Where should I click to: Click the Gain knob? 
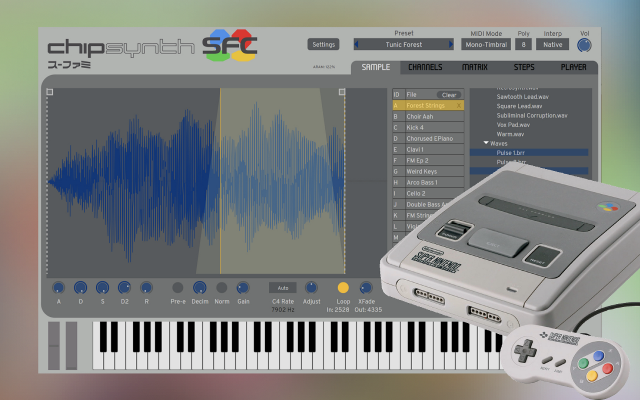243,288
